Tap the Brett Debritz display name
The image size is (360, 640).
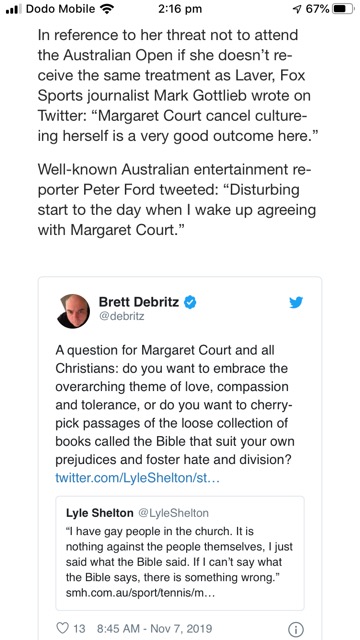click(139, 302)
